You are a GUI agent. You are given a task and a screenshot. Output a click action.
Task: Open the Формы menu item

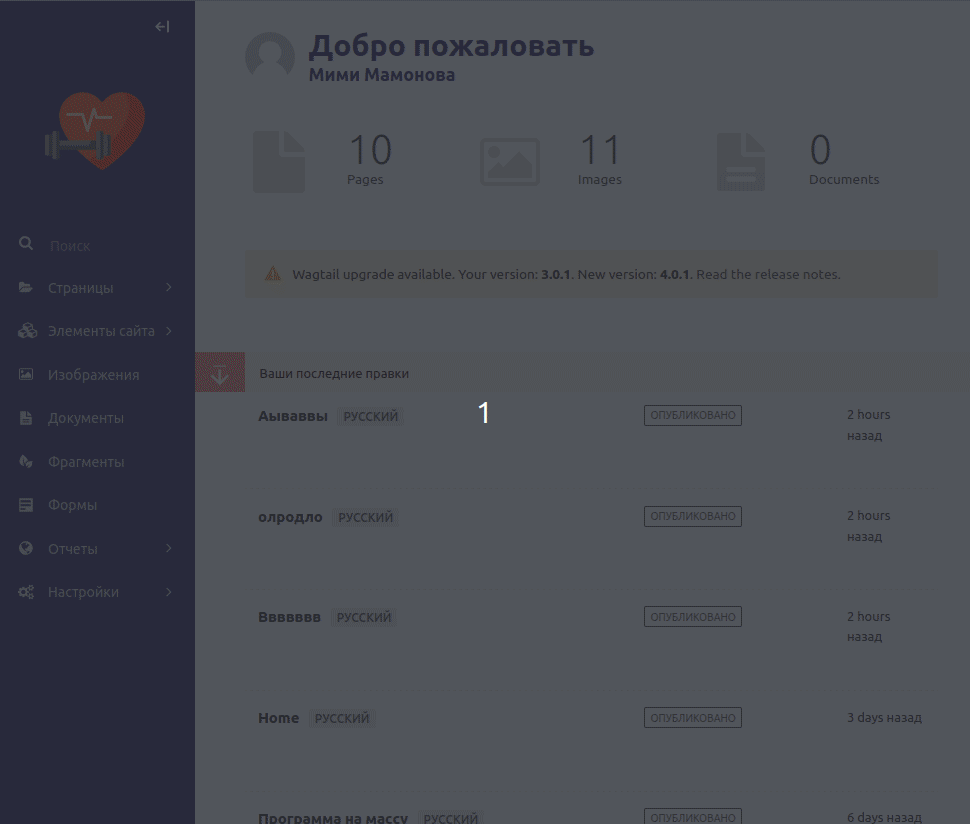[72, 505]
